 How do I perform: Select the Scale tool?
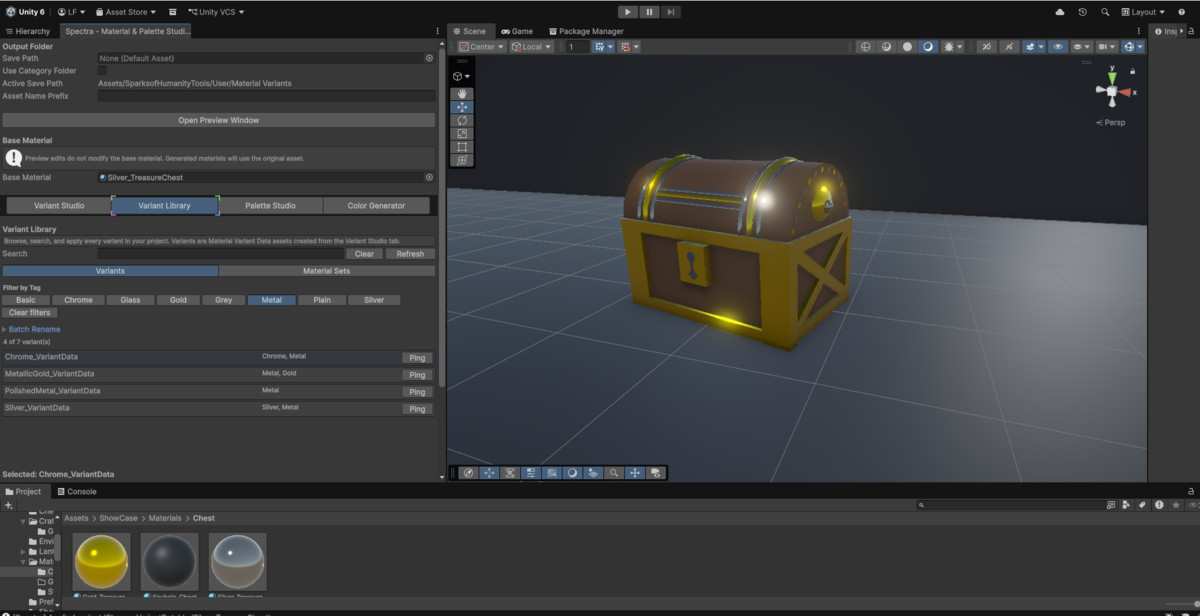462,133
